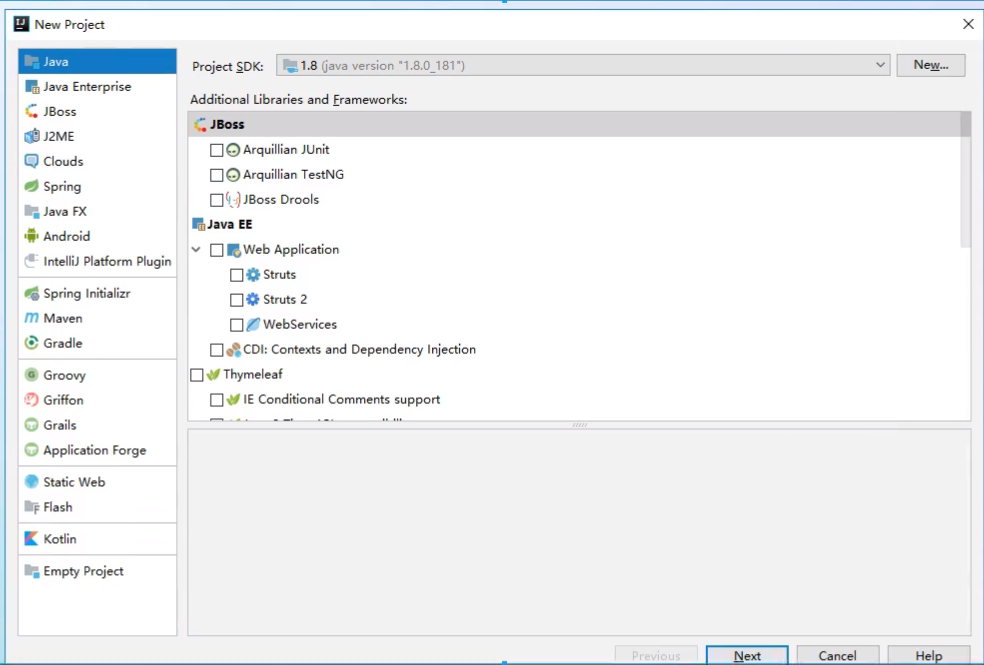Choose the Clouds icon in the sidebar
This screenshot has width=984, height=665.
[31, 161]
